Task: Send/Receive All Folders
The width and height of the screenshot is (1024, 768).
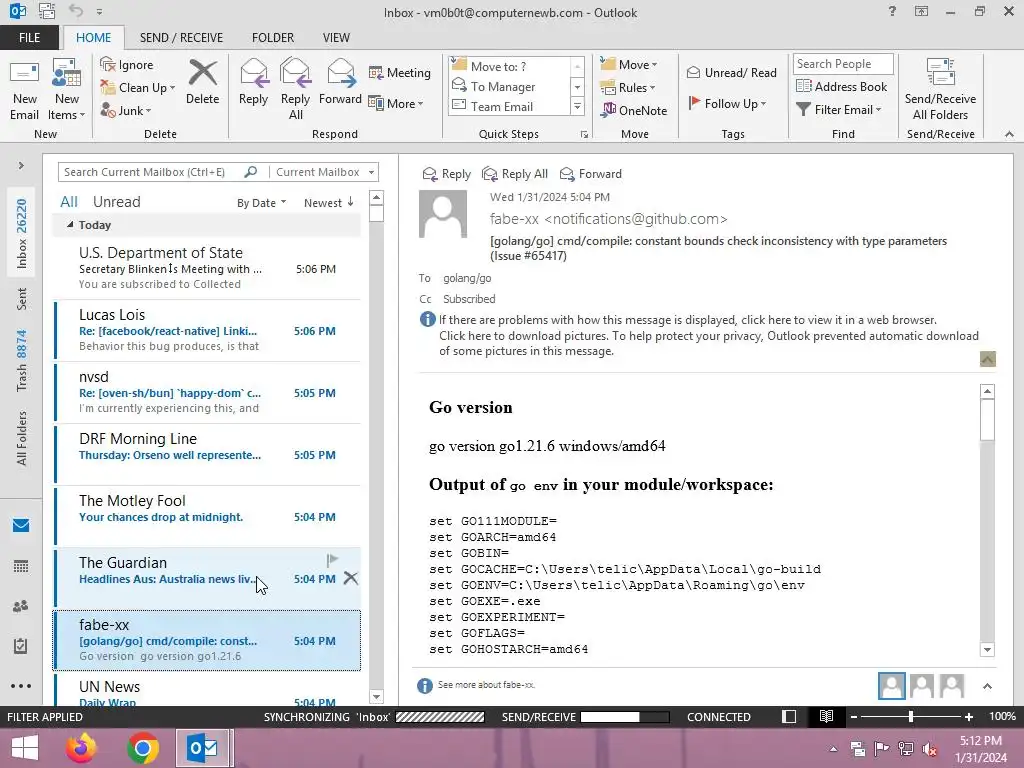Action: [940, 90]
